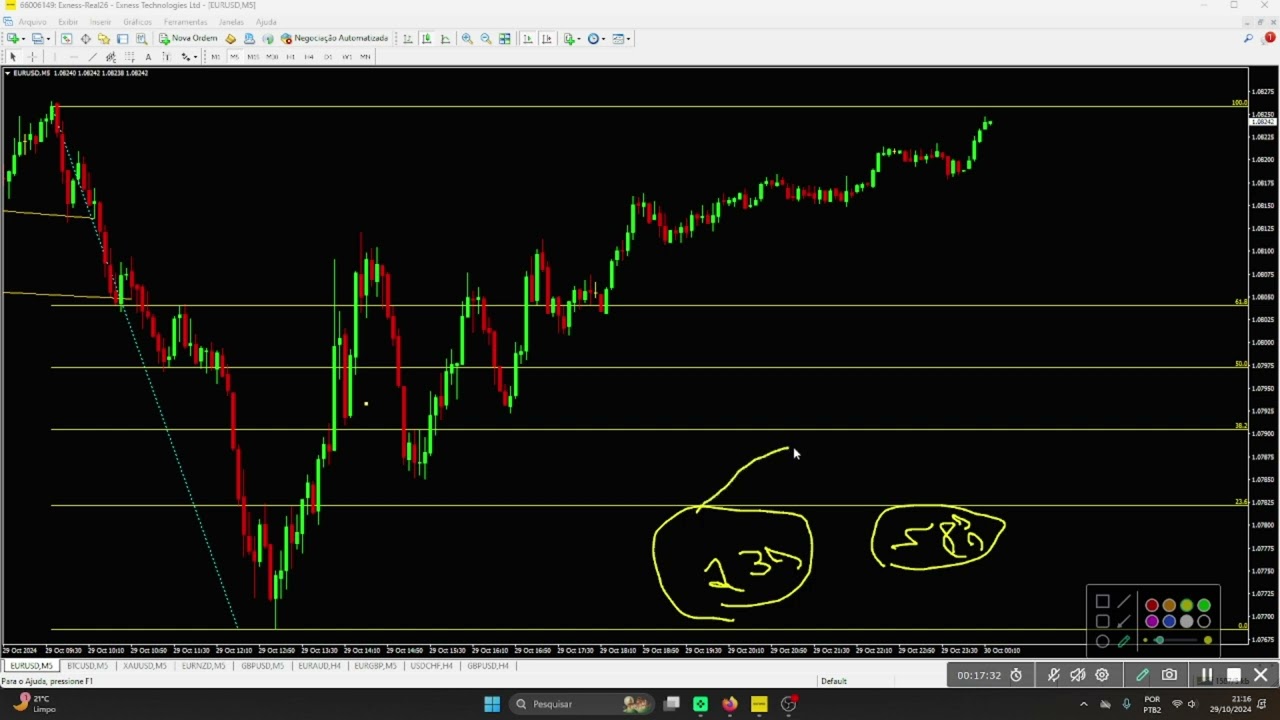This screenshot has width=1280, height=720.
Task: Switch chart to M15 timeframe
Action: (254, 56)
